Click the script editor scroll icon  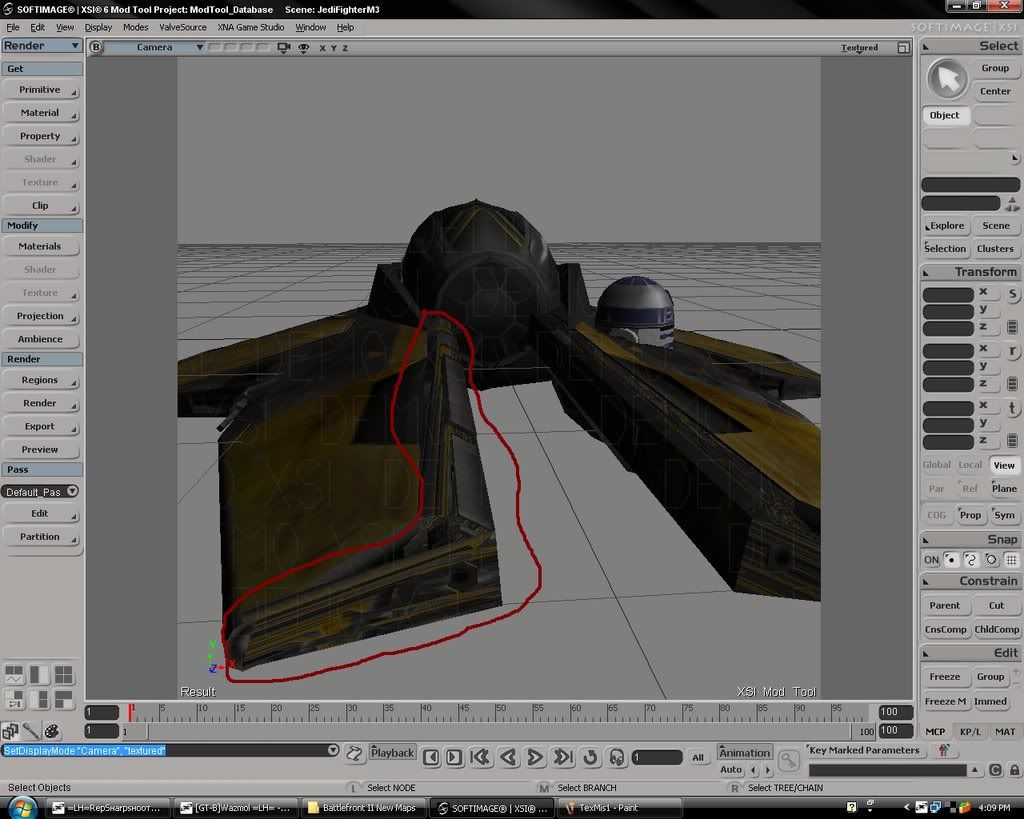(354, 754)
